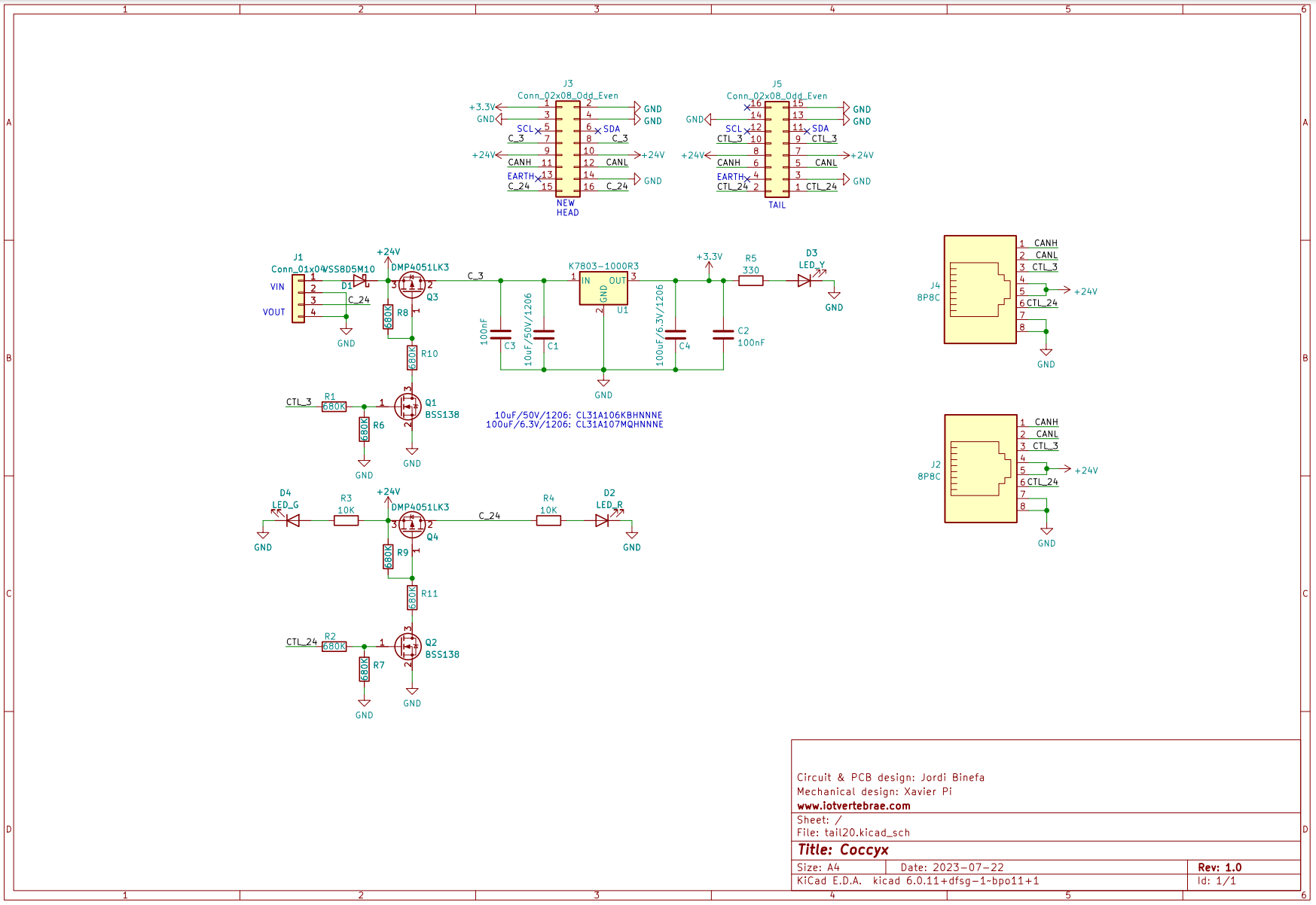Select the U1 K7803-1000R3 regulator block
1316x905 pixels.
603,288
